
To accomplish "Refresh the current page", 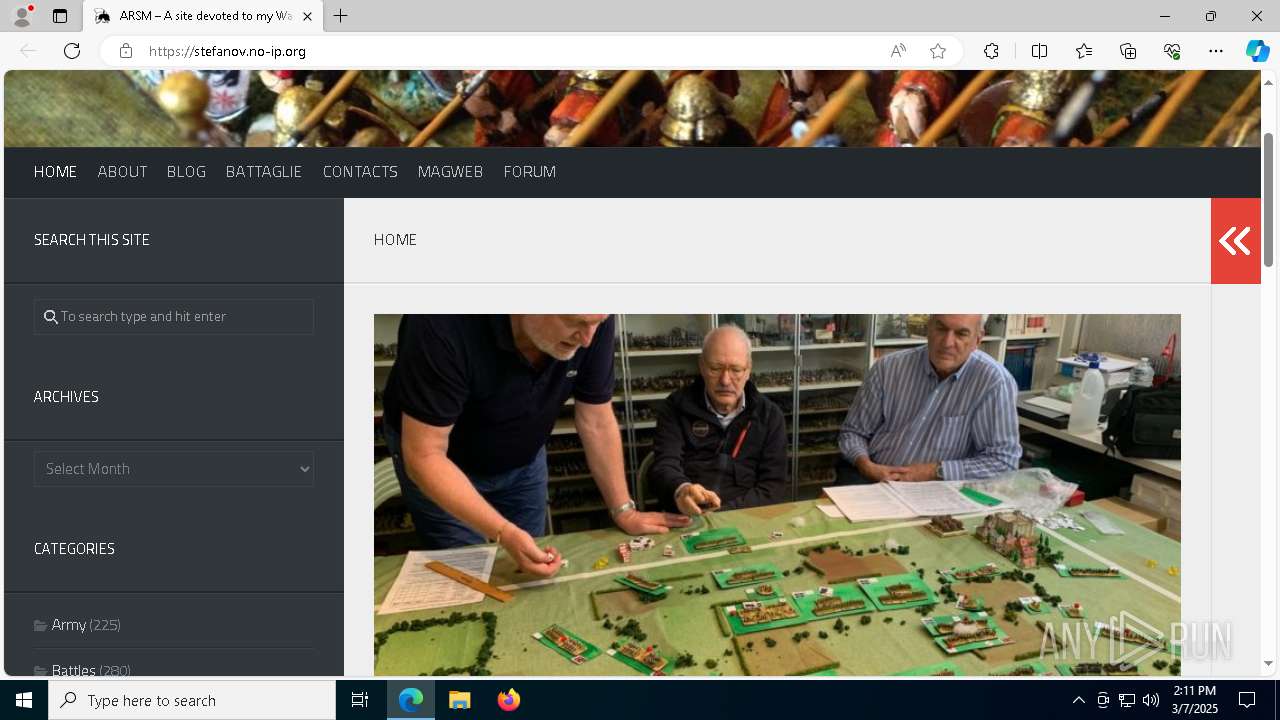I will (x=72, y=51).
